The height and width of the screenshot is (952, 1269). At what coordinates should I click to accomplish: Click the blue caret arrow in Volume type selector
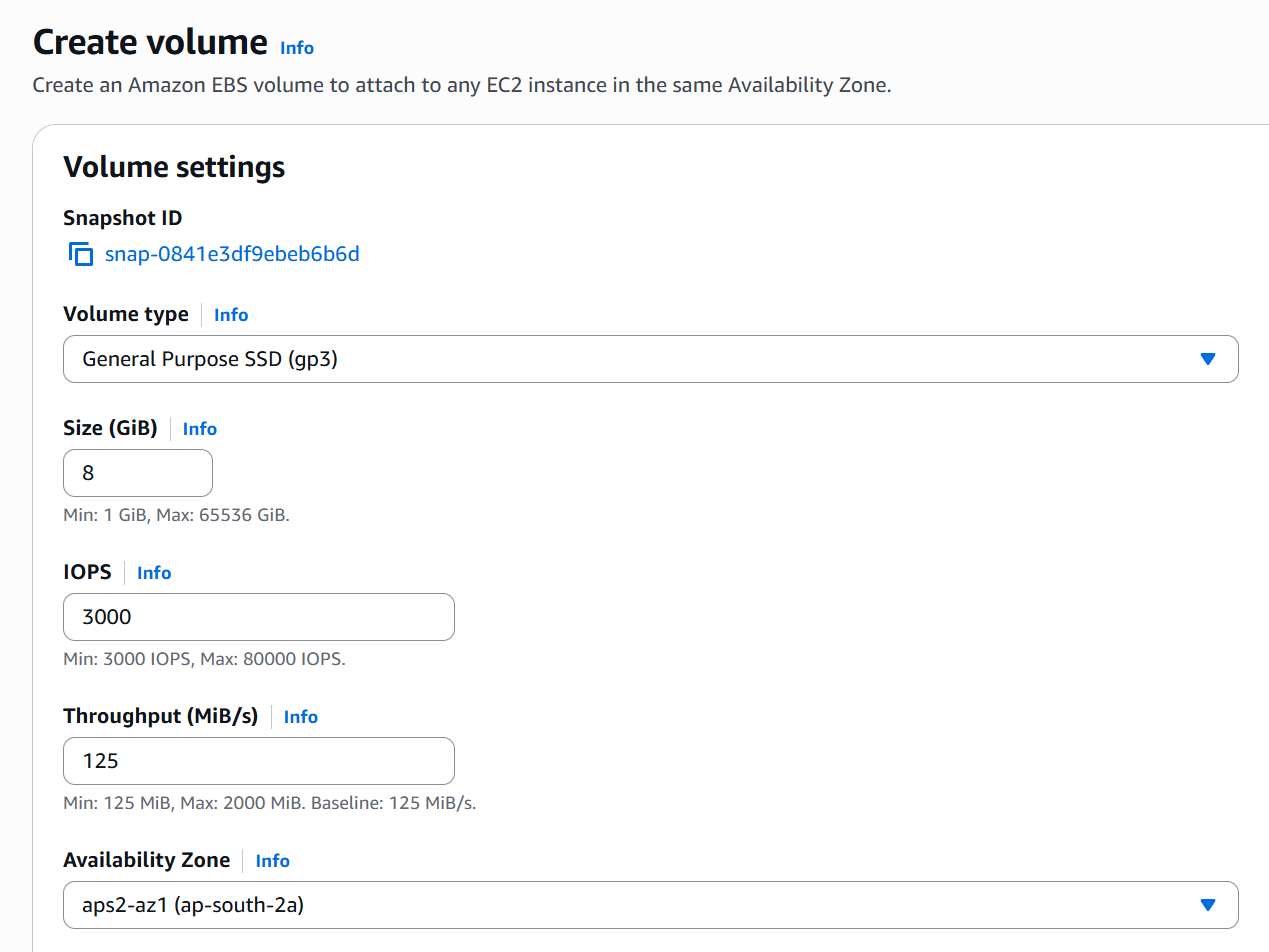[x=1207, y=359]
